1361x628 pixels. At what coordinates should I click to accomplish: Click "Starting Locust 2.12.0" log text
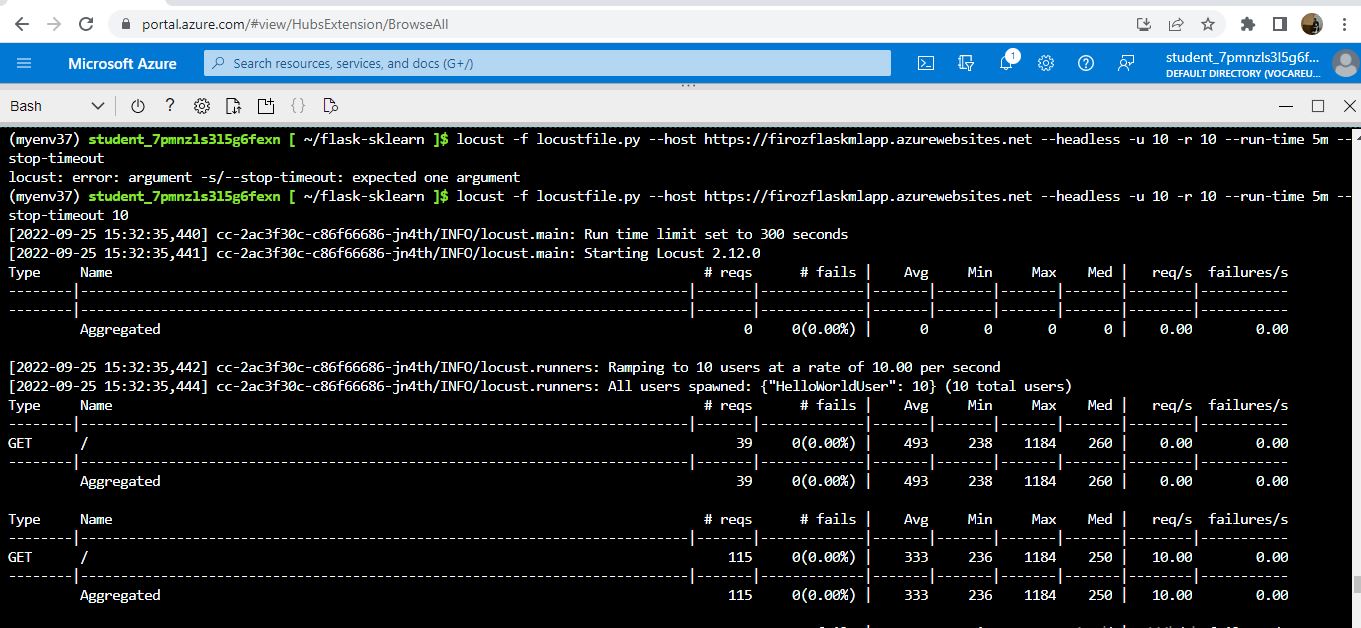[x=672, y=253]
